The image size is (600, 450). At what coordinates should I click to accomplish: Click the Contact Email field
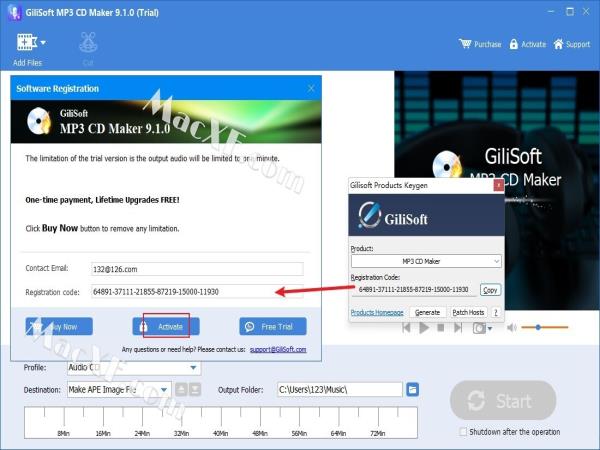(x=197, y=269)
